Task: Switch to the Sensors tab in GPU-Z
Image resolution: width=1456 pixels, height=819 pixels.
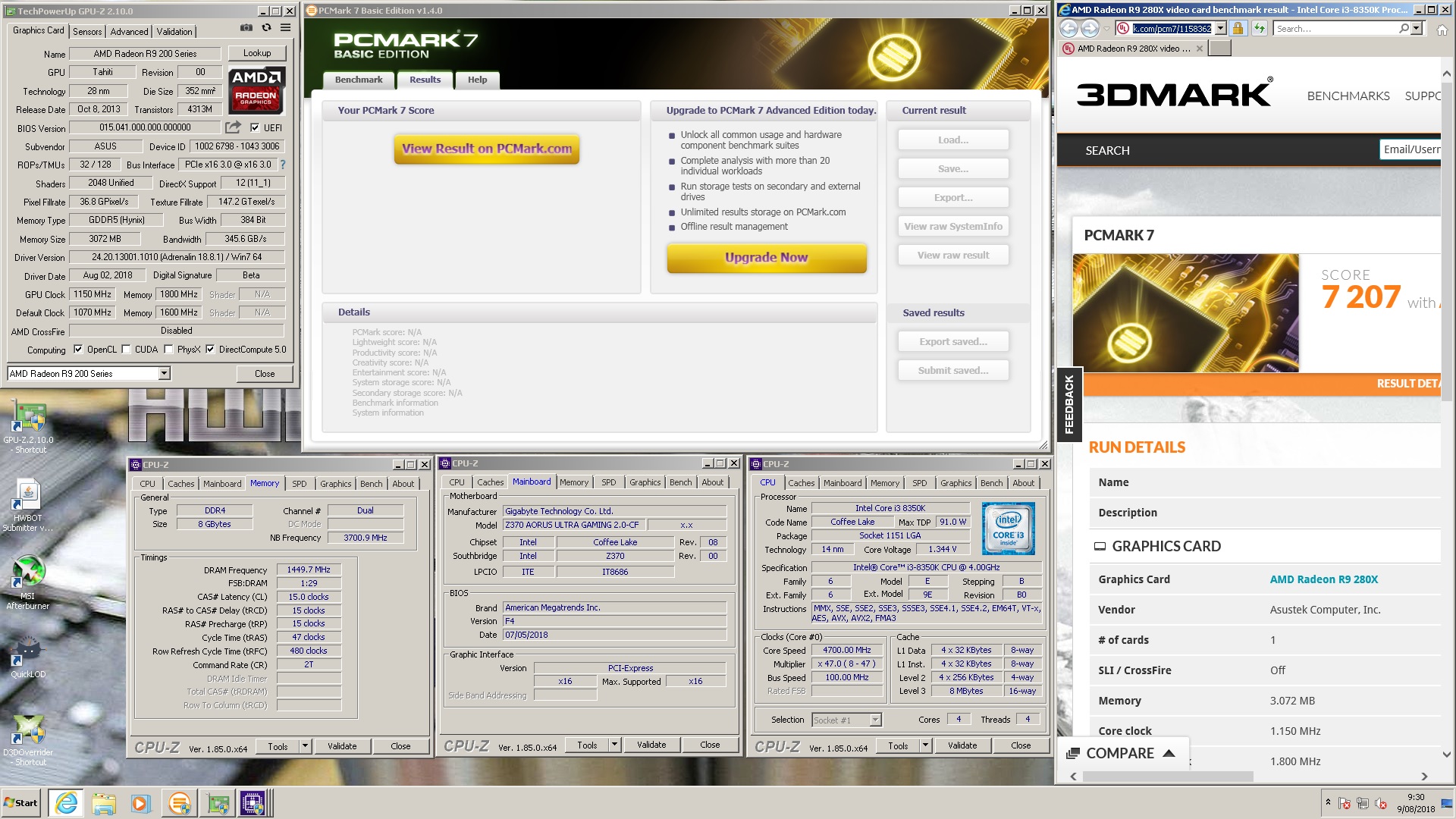Action: tap(87, 31)
